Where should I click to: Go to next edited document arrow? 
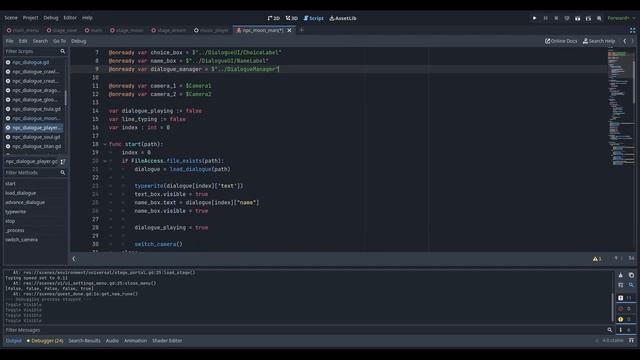click(633, 41)
